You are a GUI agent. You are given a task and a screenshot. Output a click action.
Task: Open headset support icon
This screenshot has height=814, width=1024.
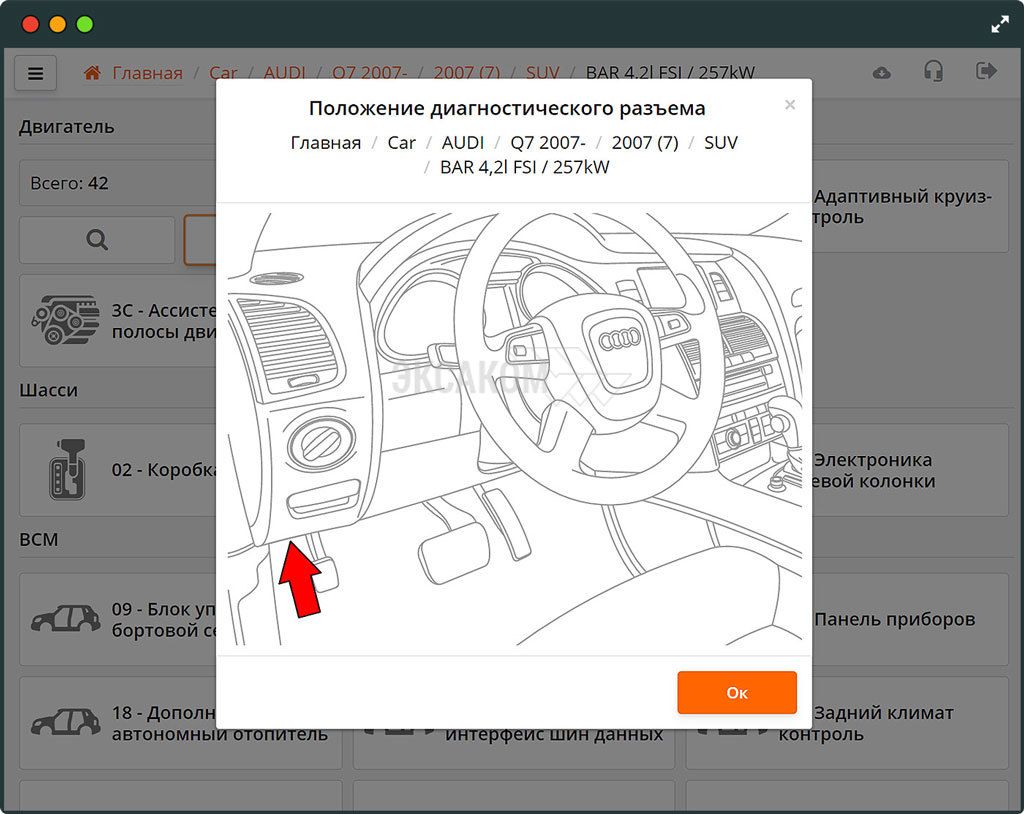tap(933, 72)
